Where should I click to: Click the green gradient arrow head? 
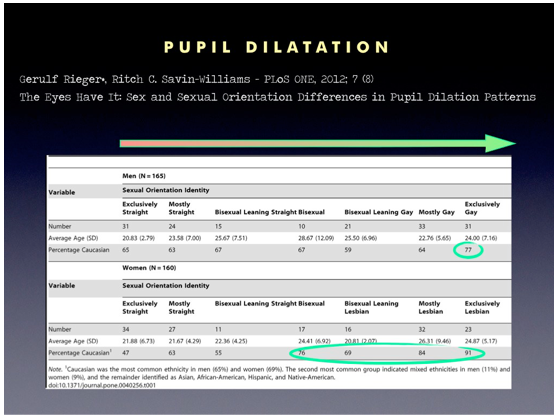500,143
